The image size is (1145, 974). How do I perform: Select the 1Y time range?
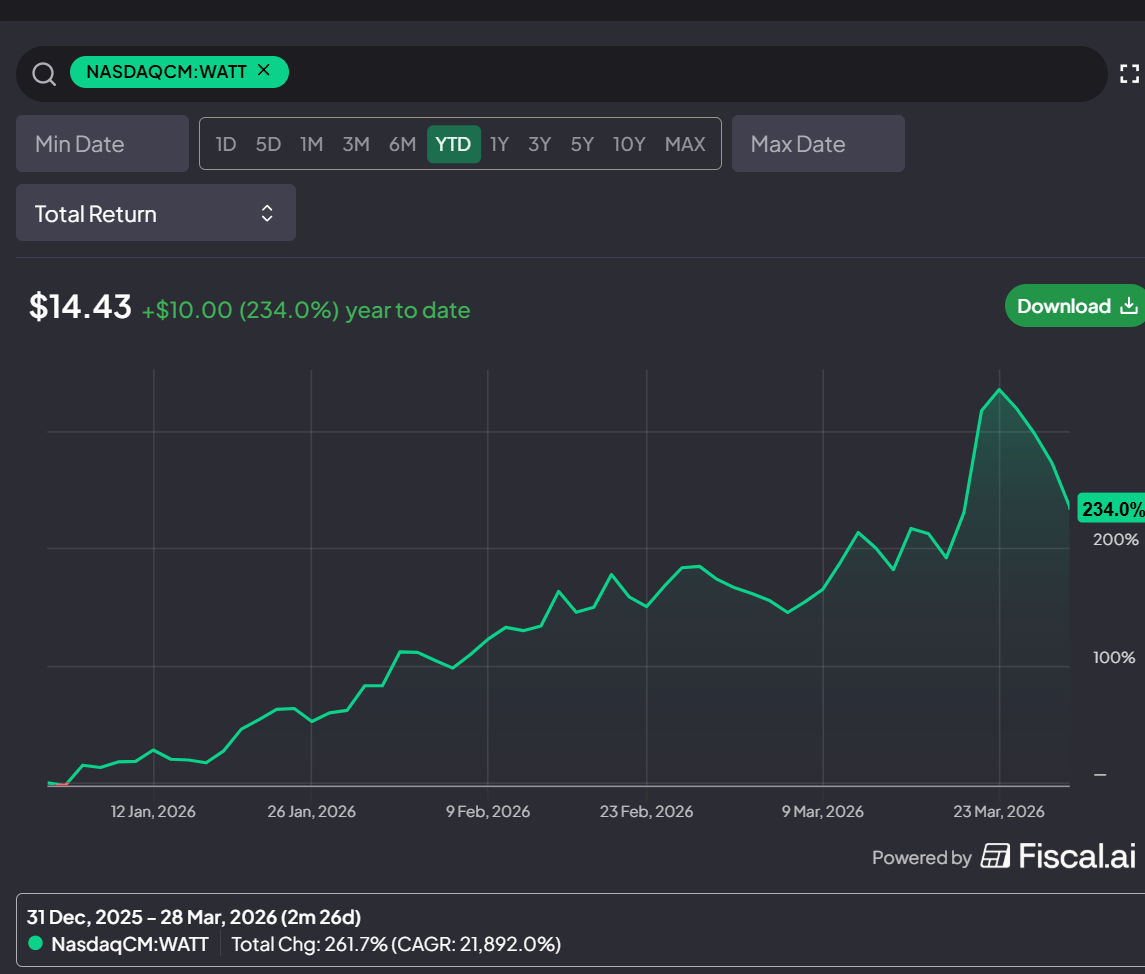point(499,144)
